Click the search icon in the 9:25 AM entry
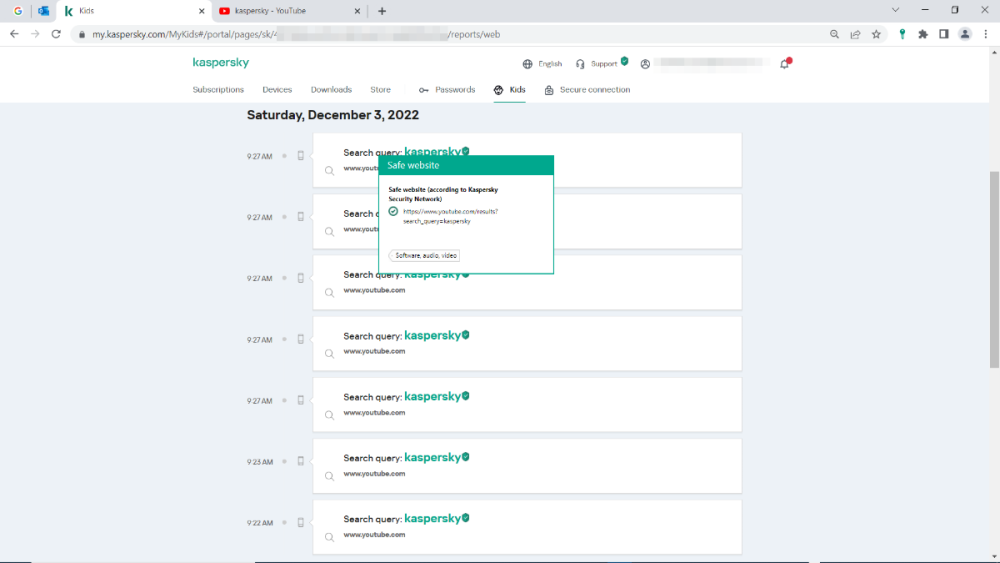 pos(329,476)
